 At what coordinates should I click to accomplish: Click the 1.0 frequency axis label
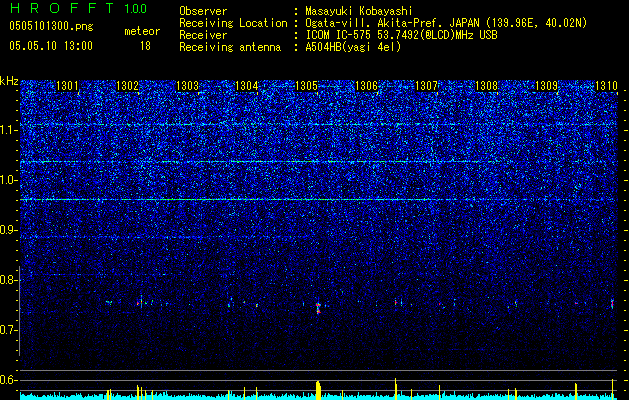pyautogui.click(x=9, y=180)
